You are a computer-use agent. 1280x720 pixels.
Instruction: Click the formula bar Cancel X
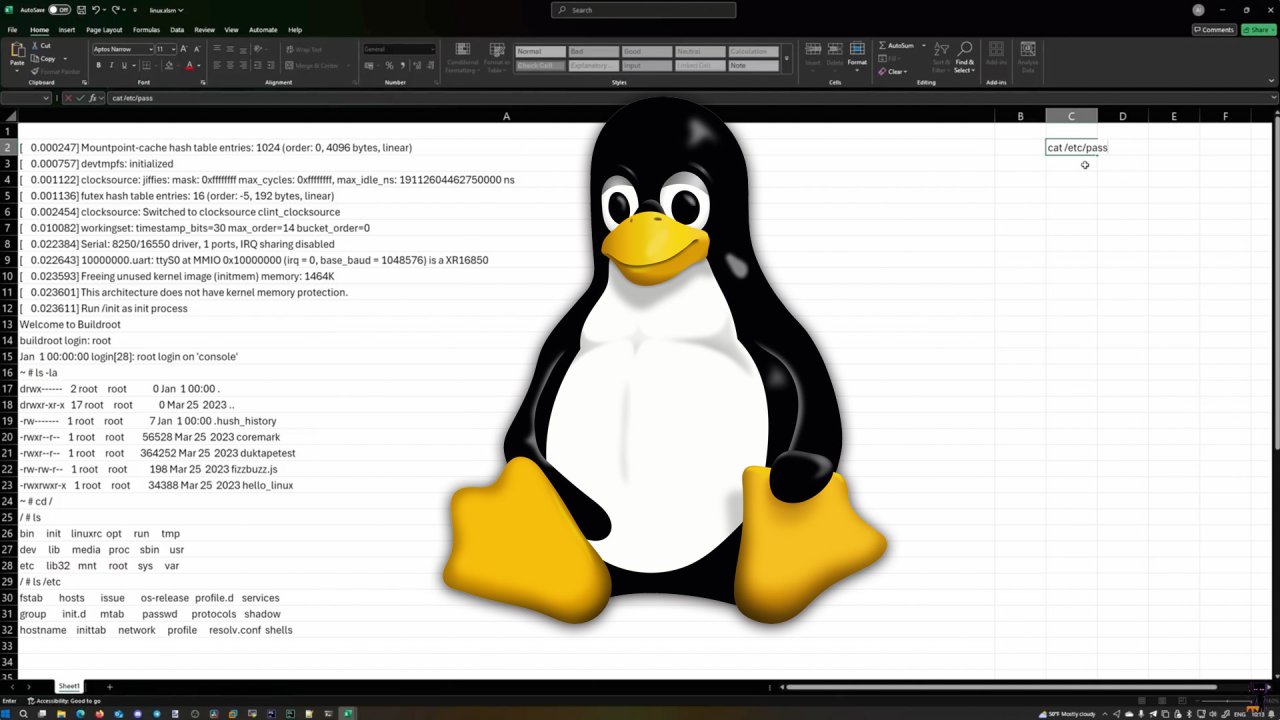coord(67,98)
